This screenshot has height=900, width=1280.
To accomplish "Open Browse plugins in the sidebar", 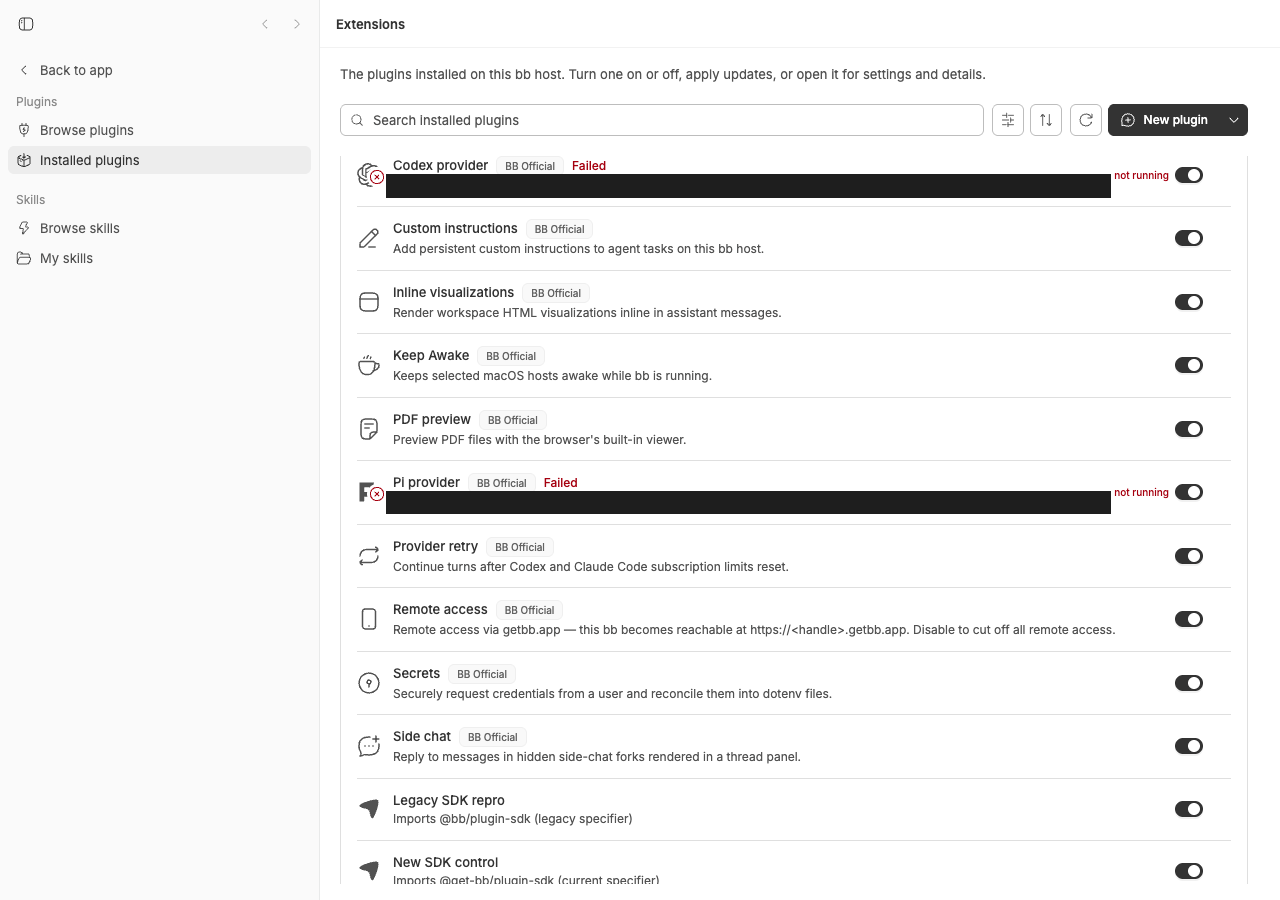I will point(160,130).
